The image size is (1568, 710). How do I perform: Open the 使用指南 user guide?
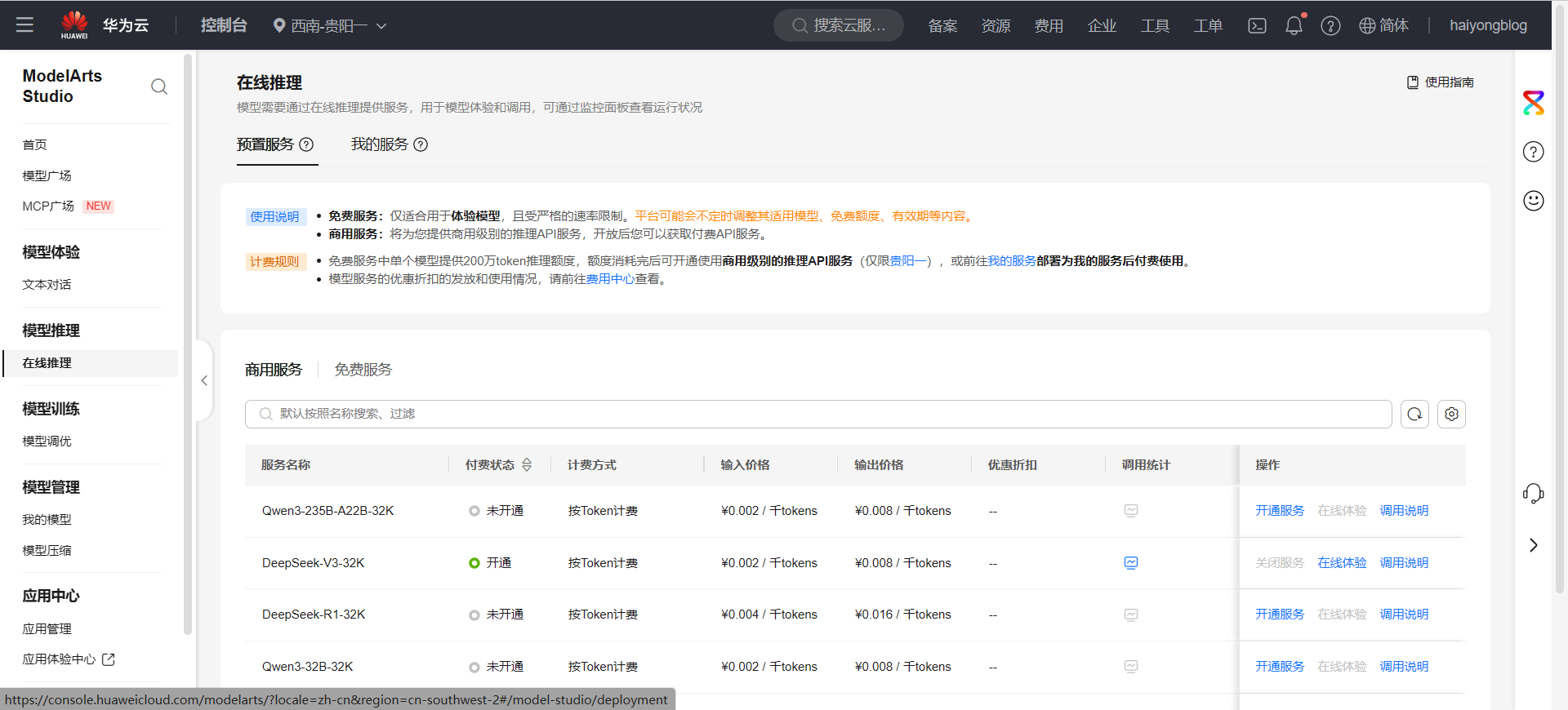1441,82
